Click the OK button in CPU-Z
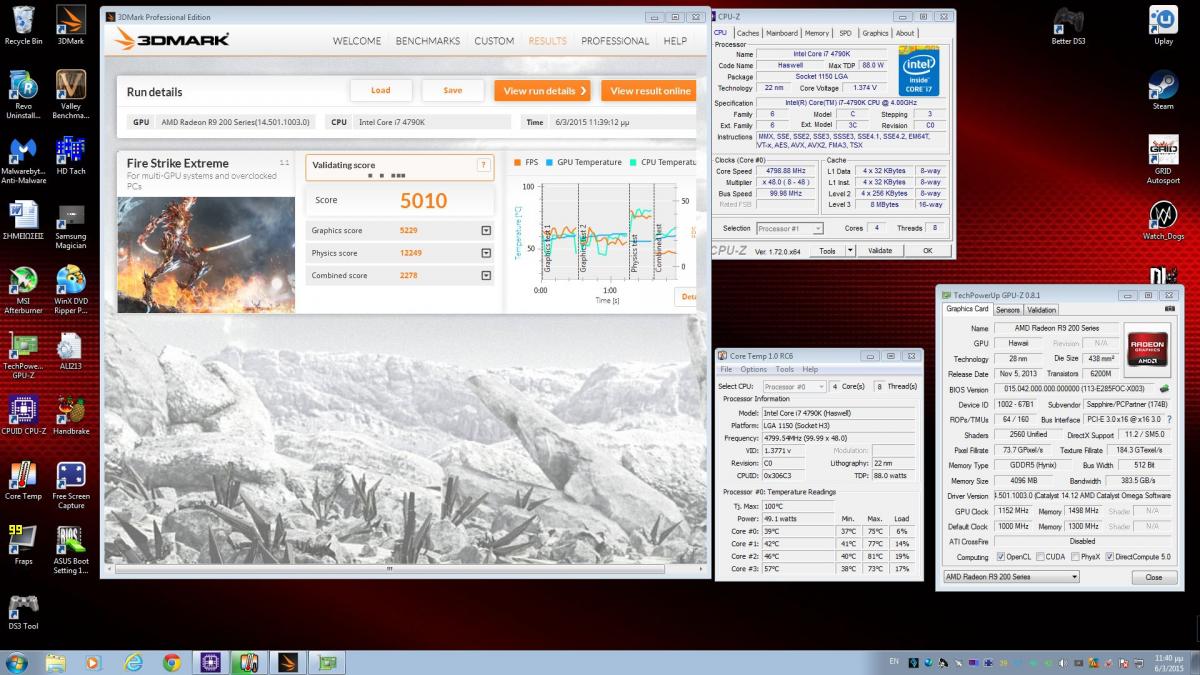Screen dimensions: 1200x675 (927, 251)
